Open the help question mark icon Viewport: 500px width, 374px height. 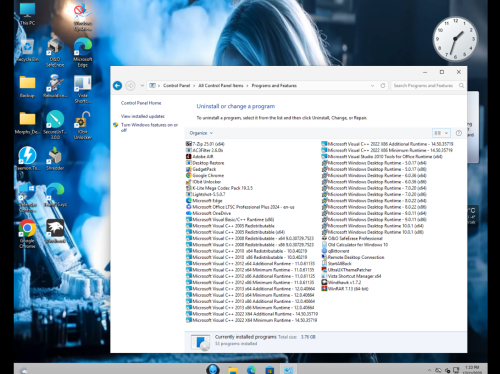(459, 133)
